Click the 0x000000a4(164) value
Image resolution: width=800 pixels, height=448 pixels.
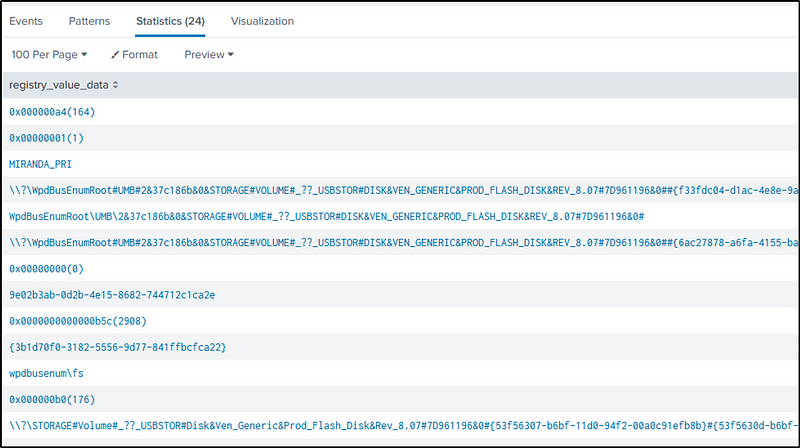pos(52,111)
